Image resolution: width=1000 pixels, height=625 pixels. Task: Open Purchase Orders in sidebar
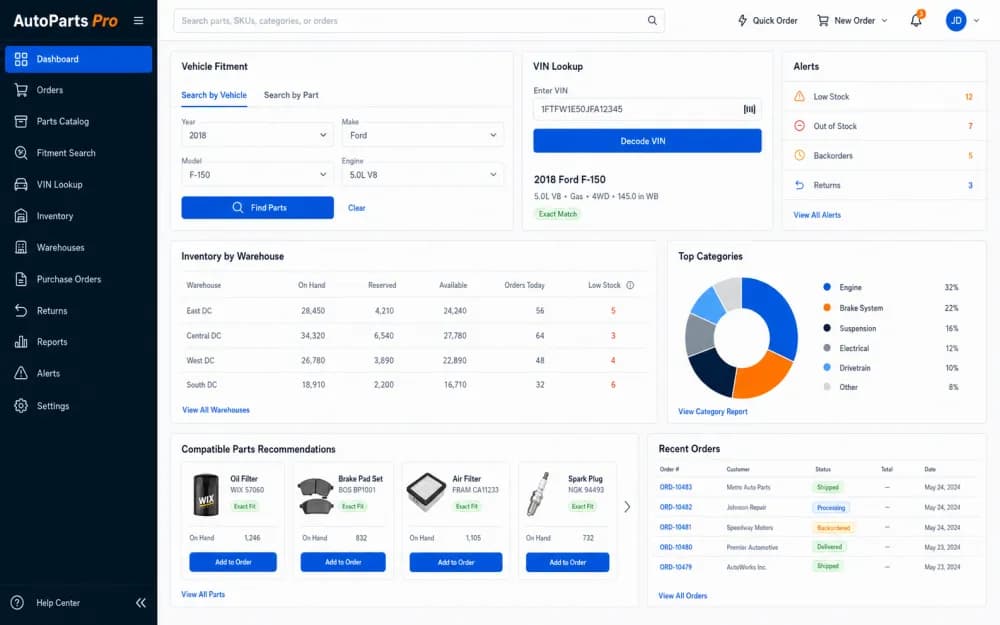78,279
